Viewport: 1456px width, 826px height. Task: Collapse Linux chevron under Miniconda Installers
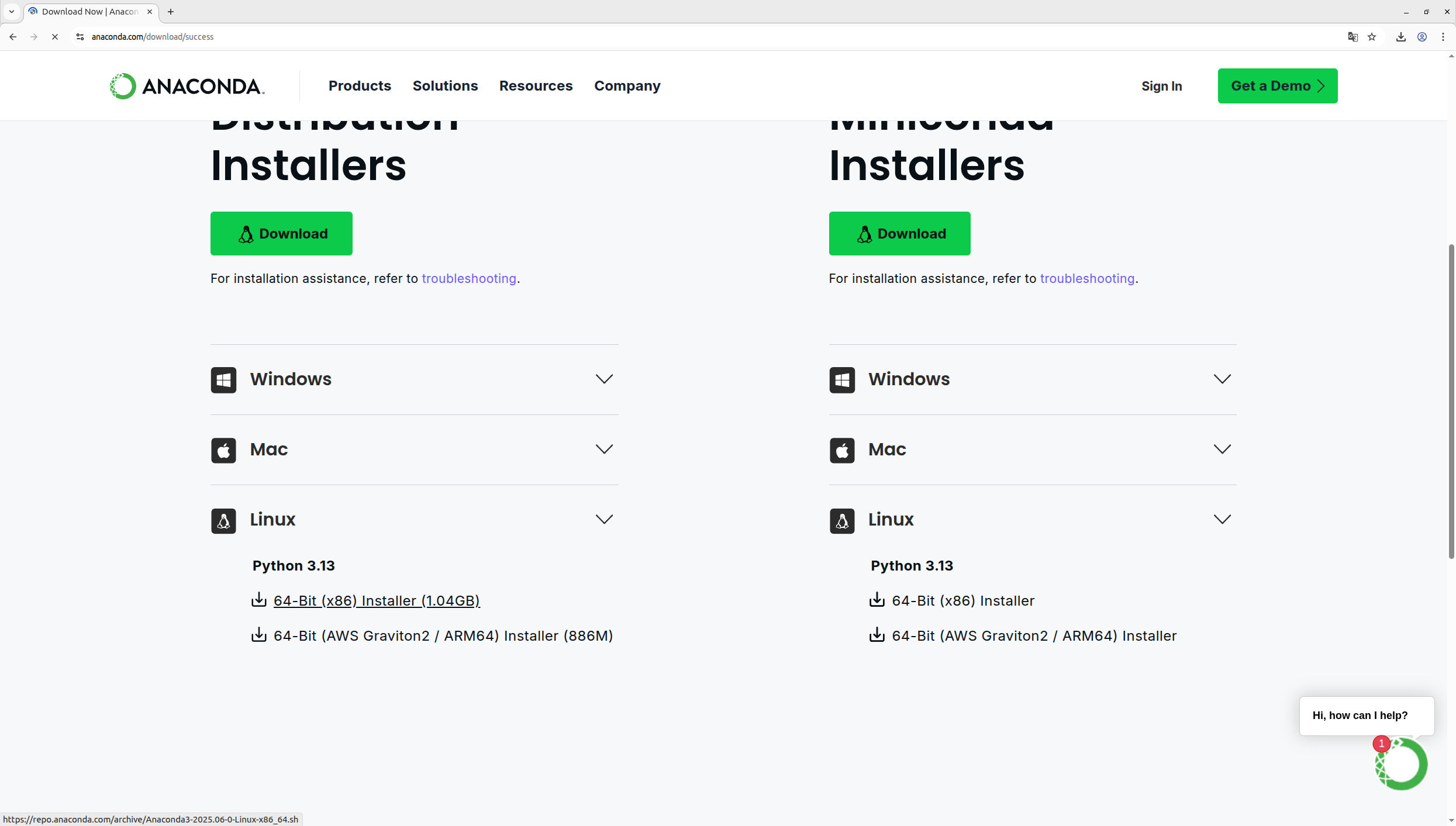point(1222,520)
